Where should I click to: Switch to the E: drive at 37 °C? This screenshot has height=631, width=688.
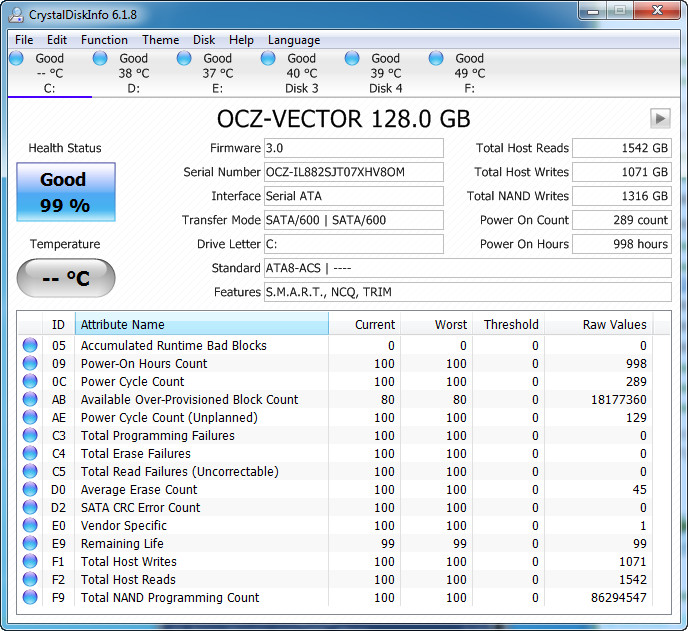(x=218, y=73)
